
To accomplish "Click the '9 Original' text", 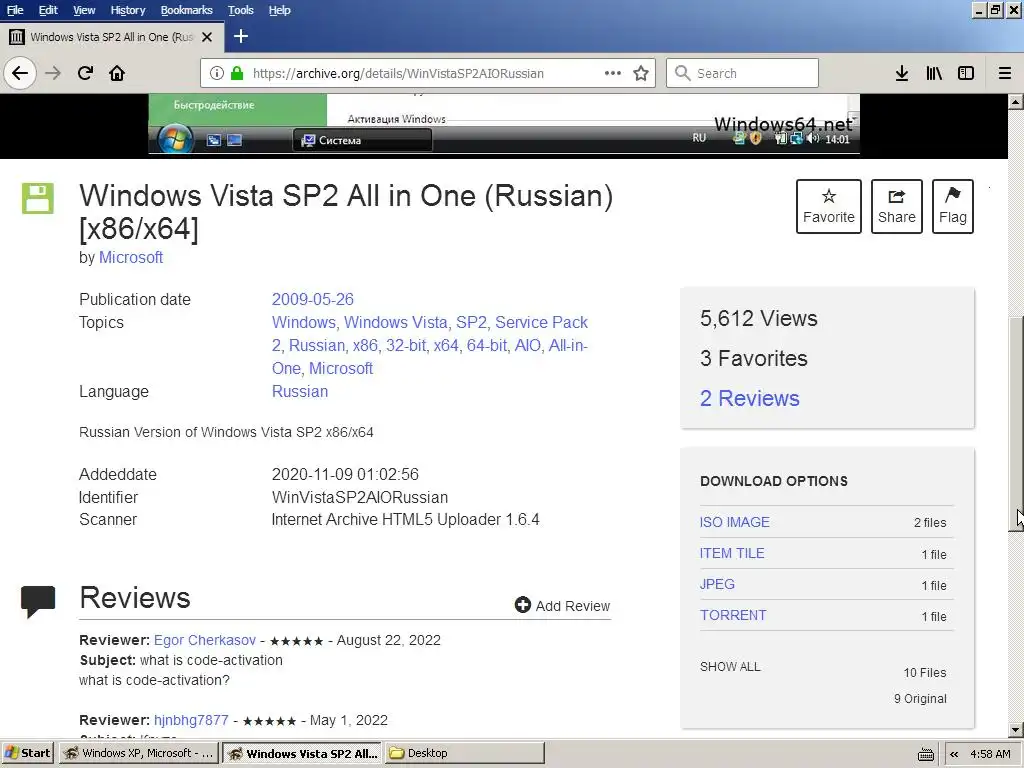I will [x=920, y=699].
